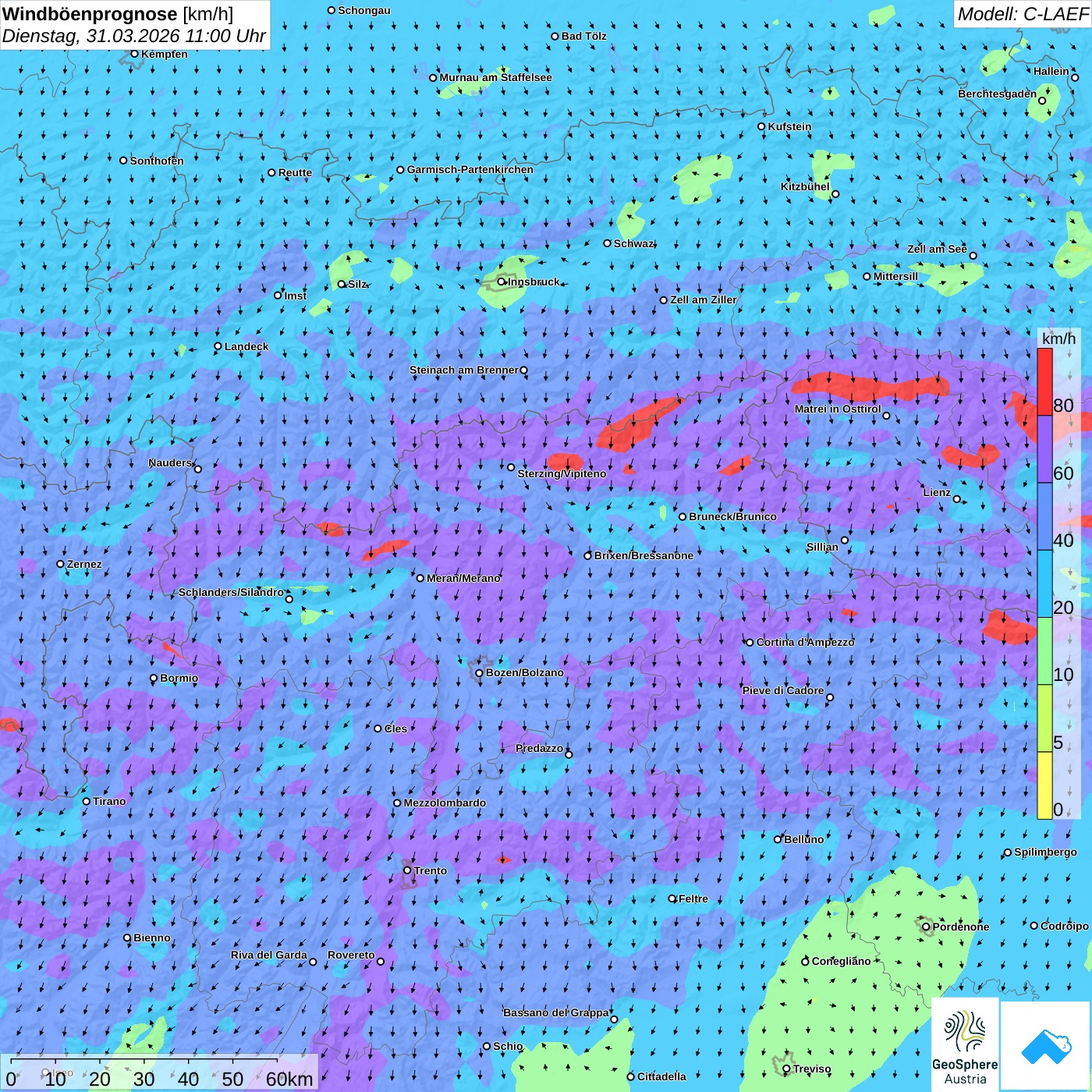Click the Pieve di Cadore label
The width and height of the screenshot is (1092, 1092).
[x=783, y=690]
